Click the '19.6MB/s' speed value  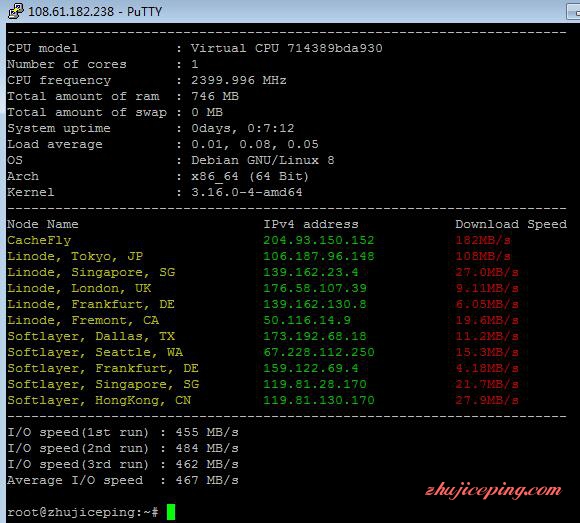tap(487, 320)
